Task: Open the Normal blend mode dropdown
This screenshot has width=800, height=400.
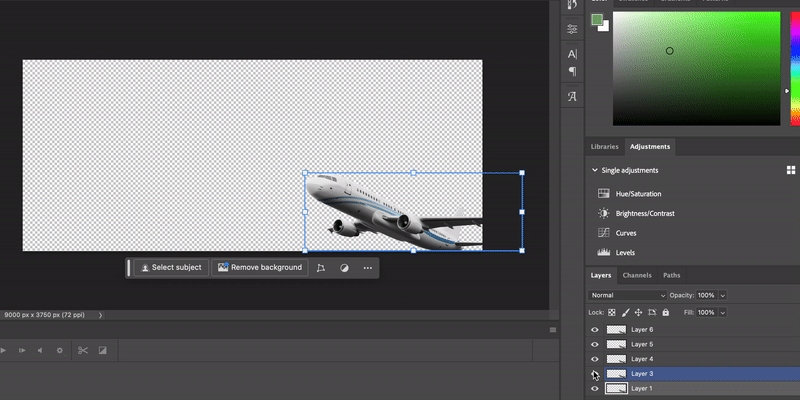Action: click(x=627, y=295)
